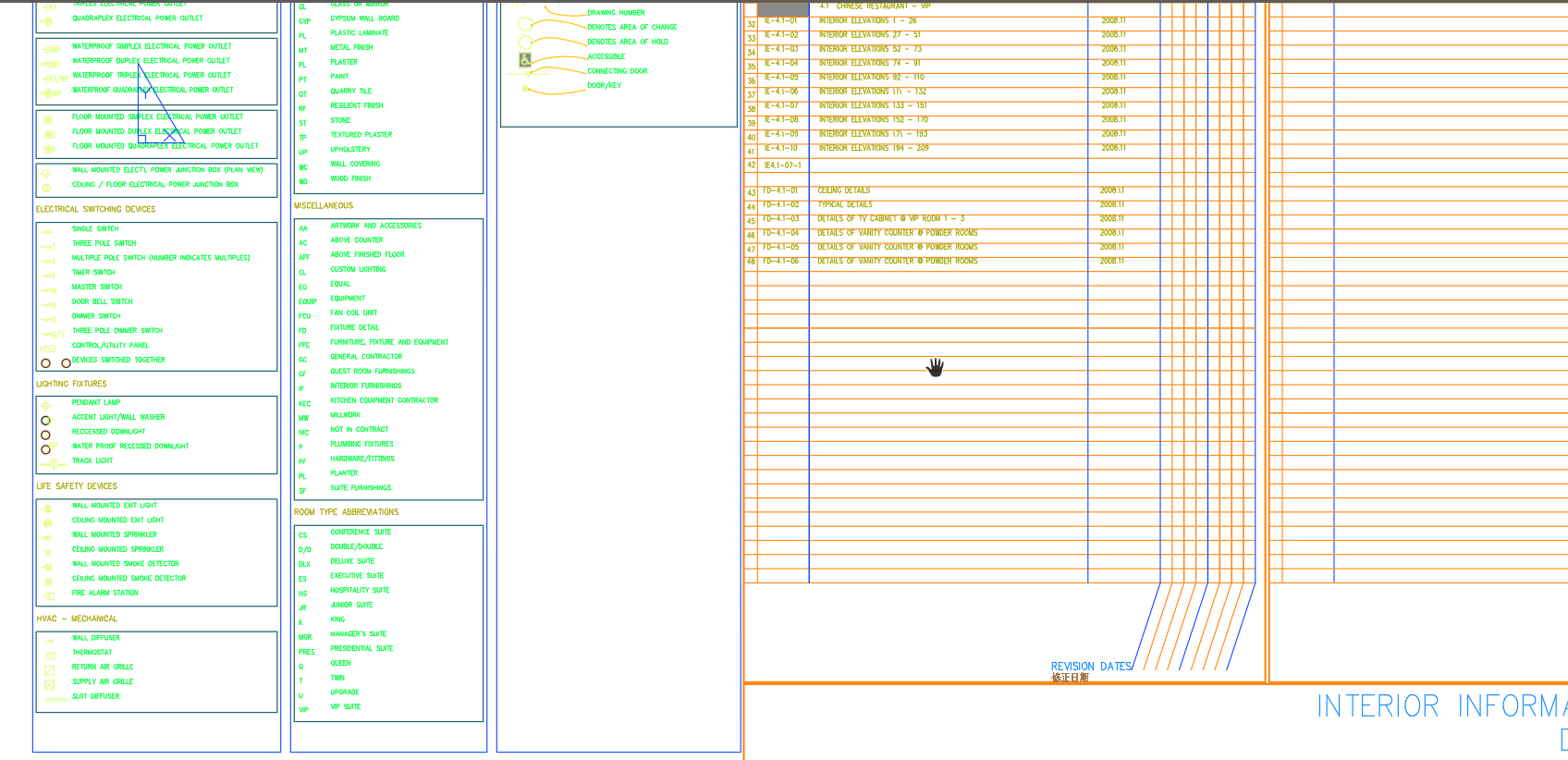Select the Room Type Abbreviations heading
Screen dimensions: 1568x760
click(347, 512)
